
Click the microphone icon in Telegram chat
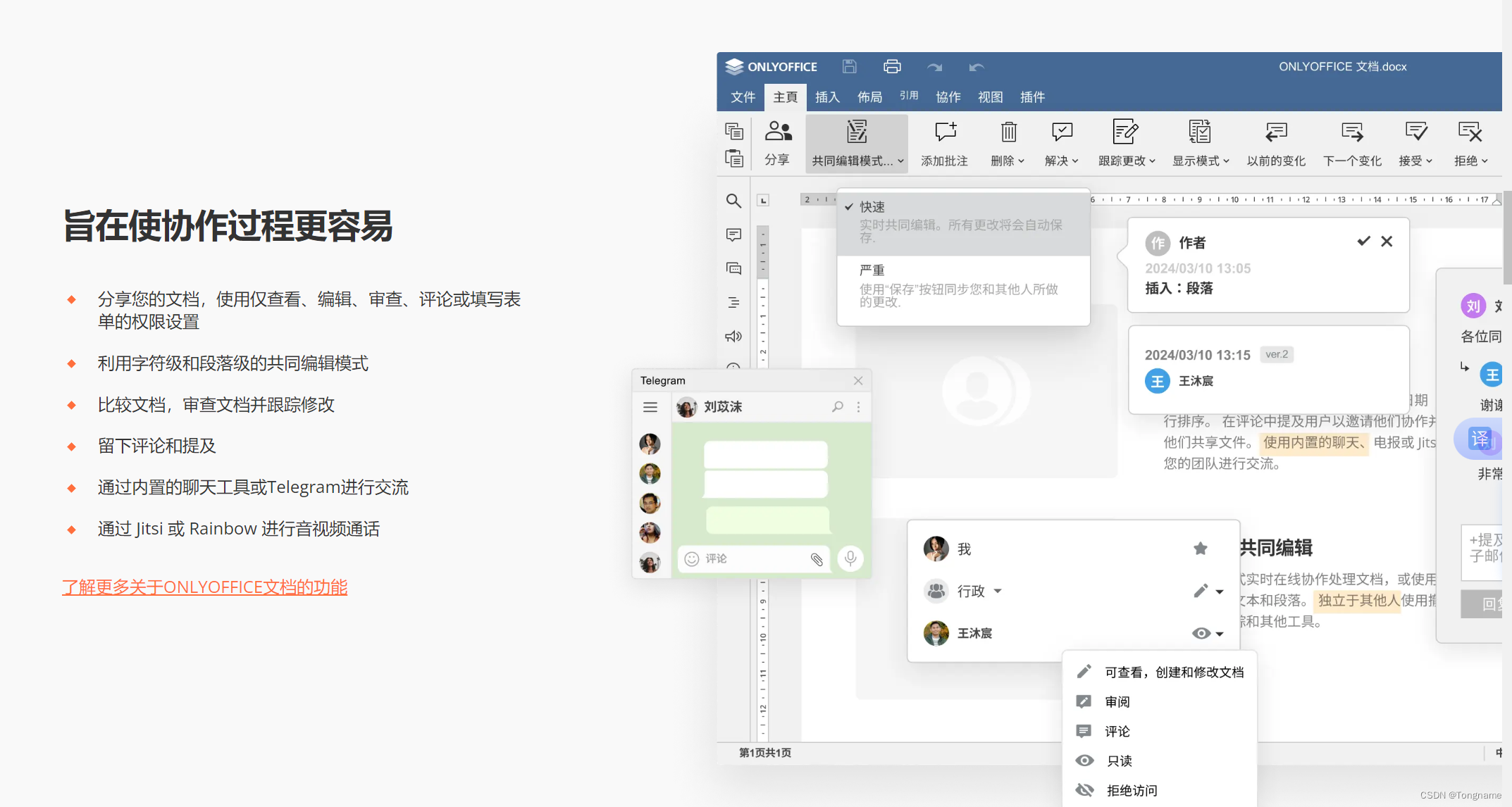tap(850, 558)
